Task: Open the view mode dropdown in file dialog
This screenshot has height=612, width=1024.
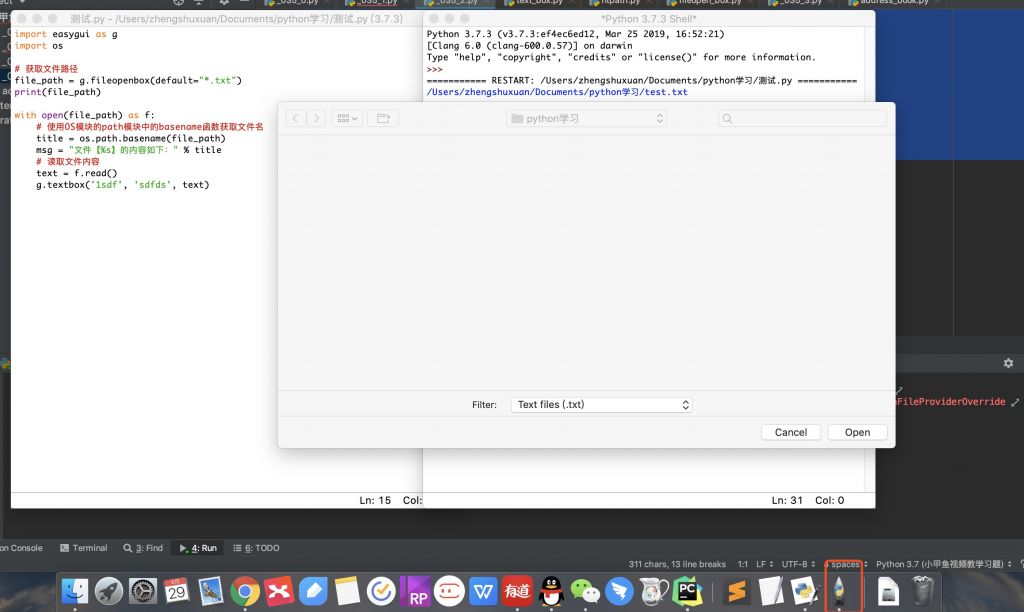Action: pos(346,118)
